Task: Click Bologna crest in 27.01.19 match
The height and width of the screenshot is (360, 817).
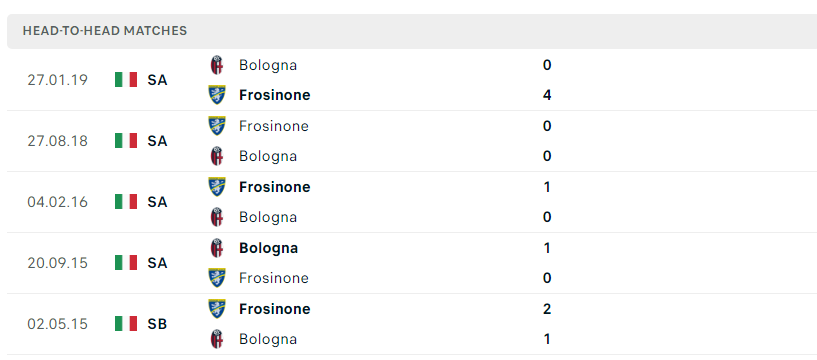Action: 217,65
